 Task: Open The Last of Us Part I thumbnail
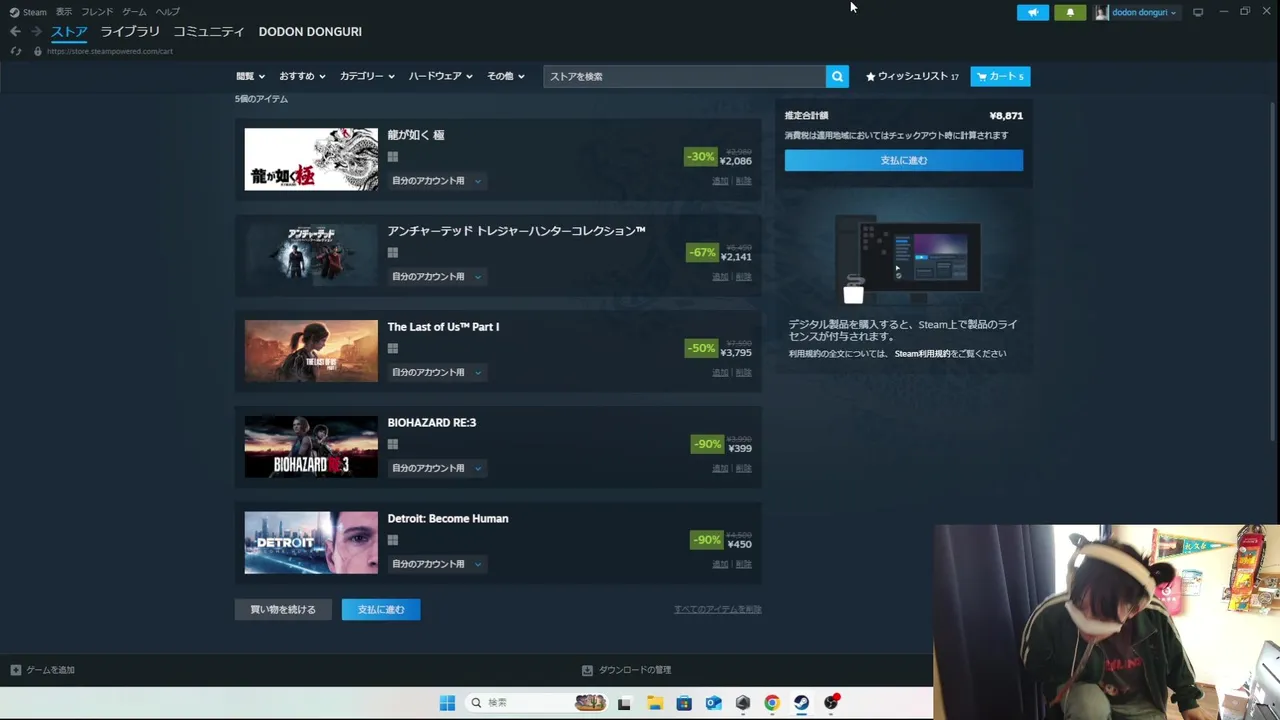click(311, 351)
